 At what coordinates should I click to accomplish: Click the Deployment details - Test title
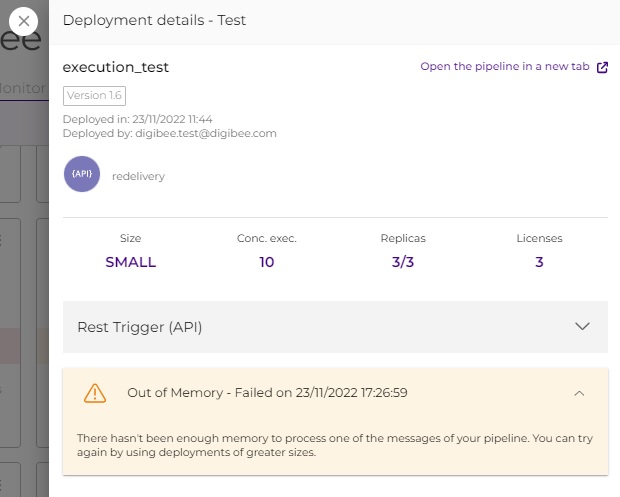(x=154, y=20)
